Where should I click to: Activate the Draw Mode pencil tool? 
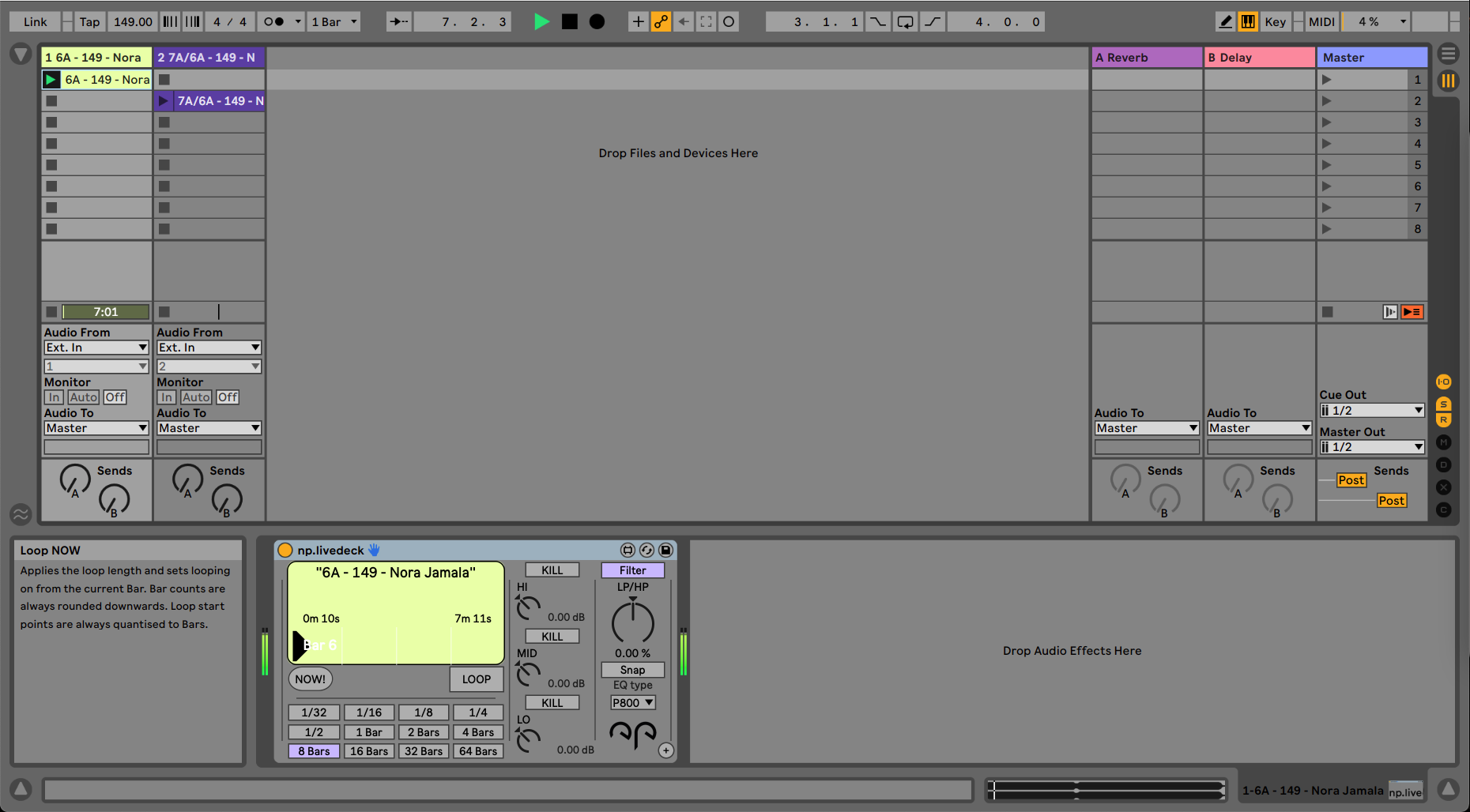click(1226, 21)
